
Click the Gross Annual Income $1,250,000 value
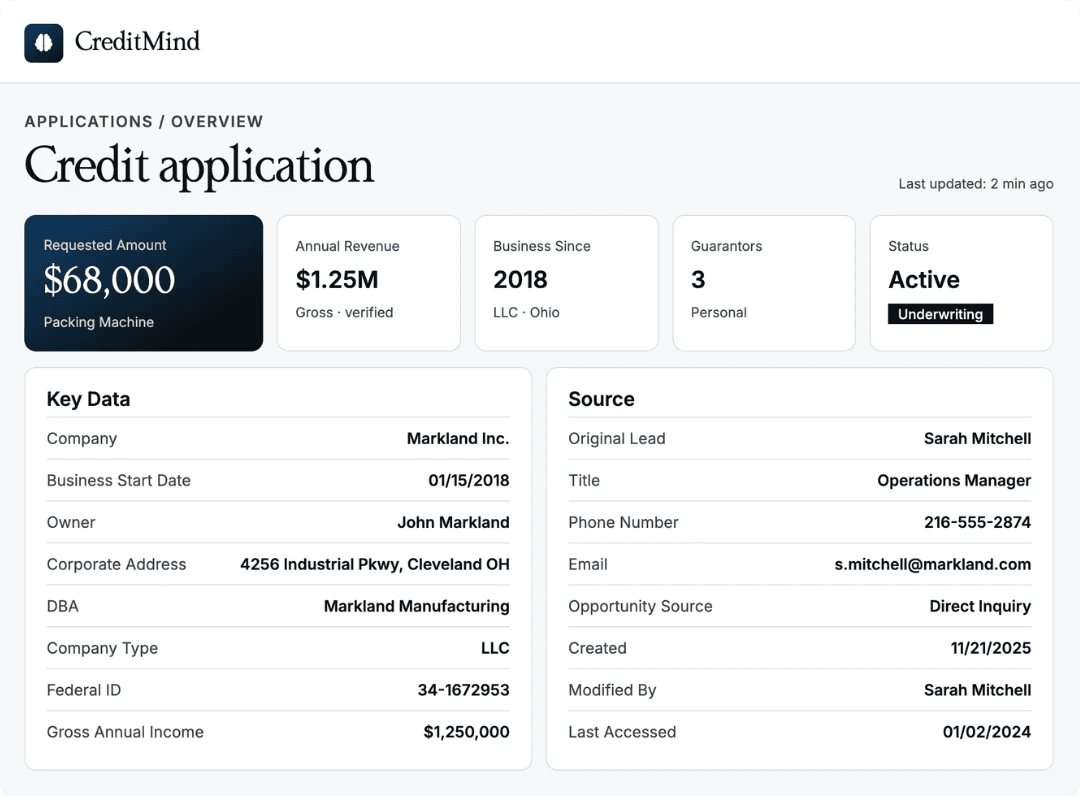[466, 732]
